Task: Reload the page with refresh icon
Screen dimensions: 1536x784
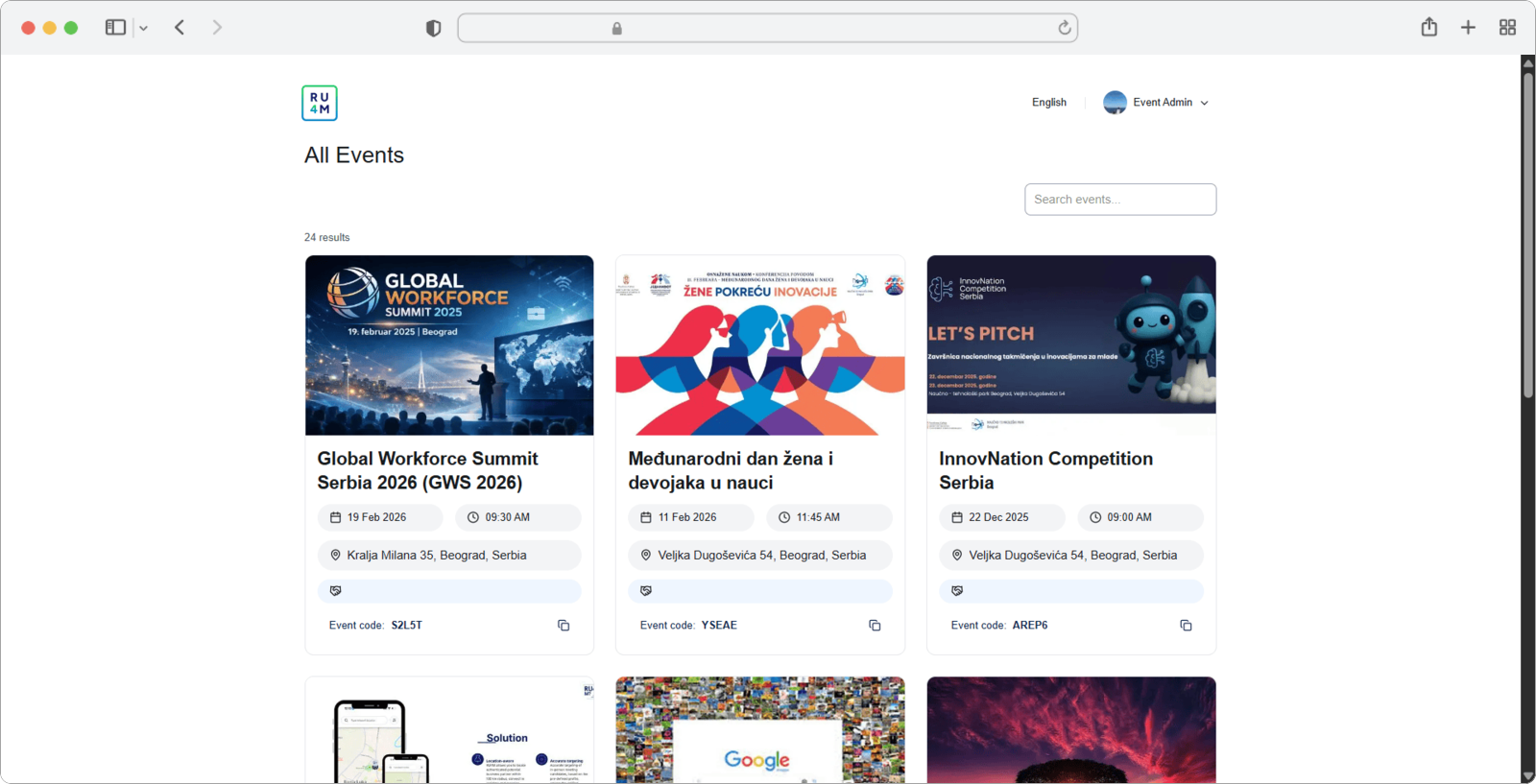Action: (x=1065, y=29)
